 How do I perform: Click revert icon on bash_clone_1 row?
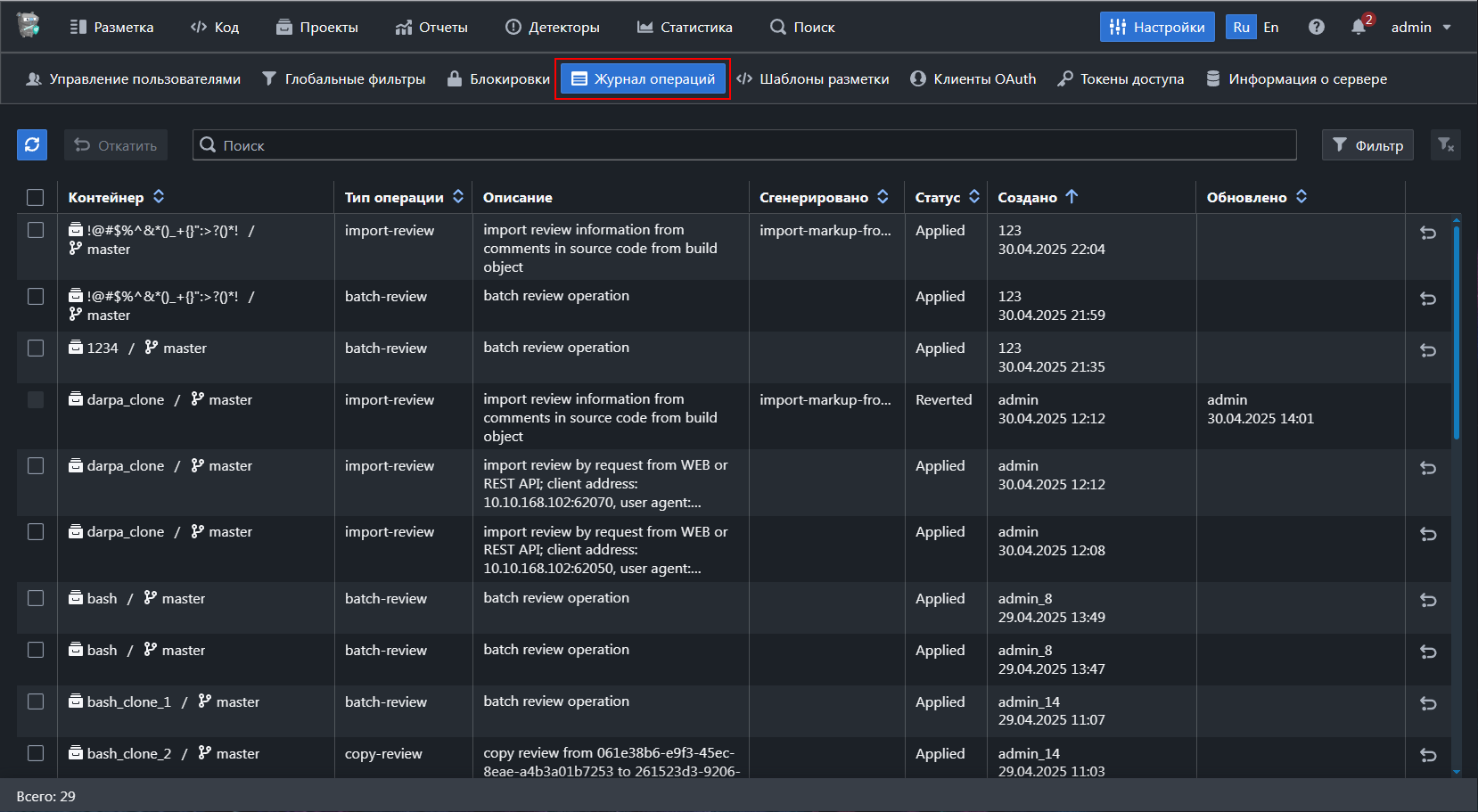(x=1427, y=704)
